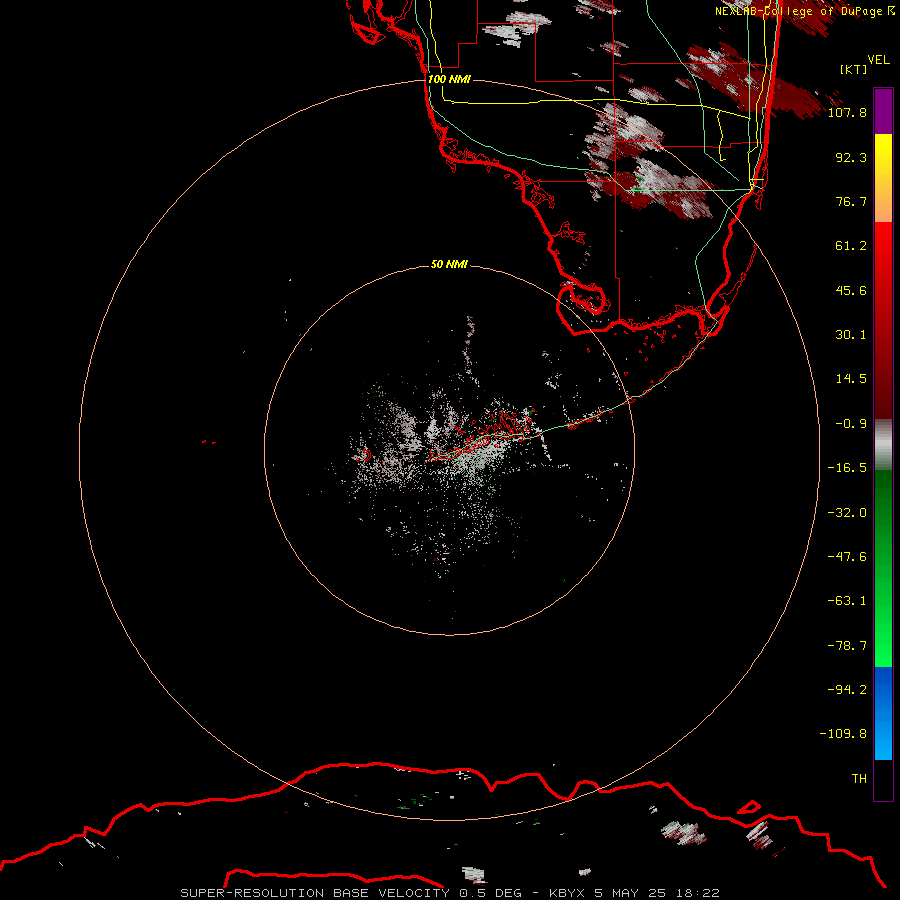Click the -32.0 legend value
The height and width of the screenshot is (900, 900).
click(847, 513)
